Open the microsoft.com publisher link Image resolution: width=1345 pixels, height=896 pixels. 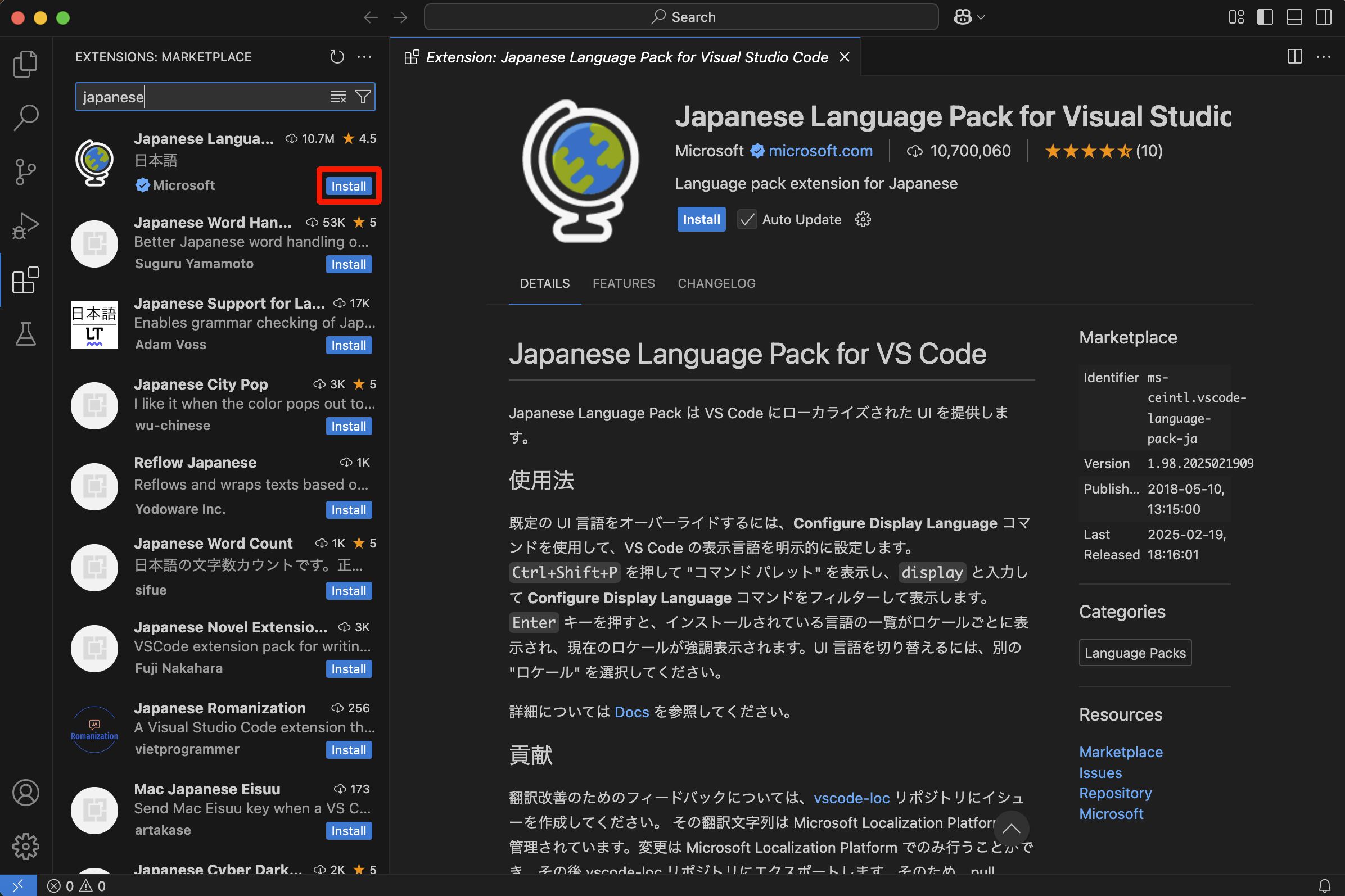point(820,151)
